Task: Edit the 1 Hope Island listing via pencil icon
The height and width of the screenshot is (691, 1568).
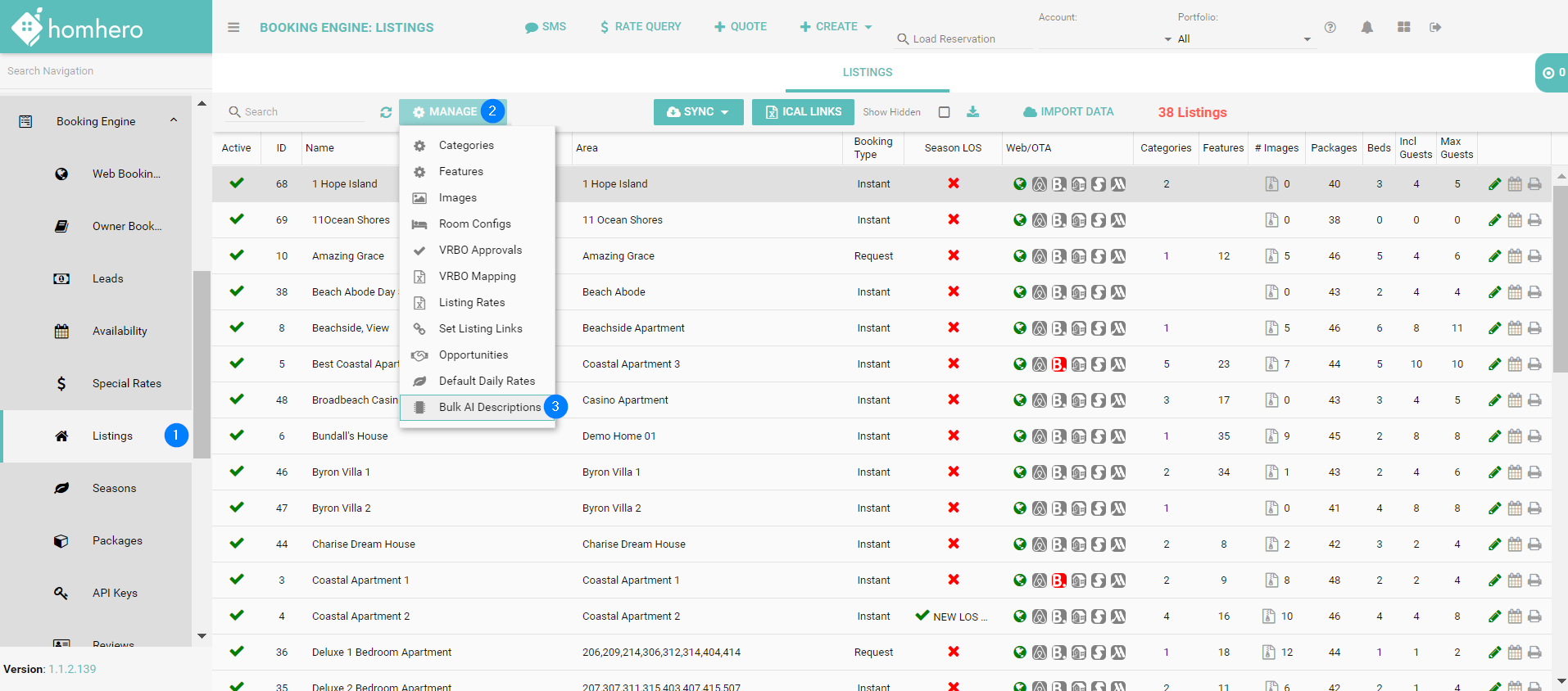Action: pos(1495,184)
